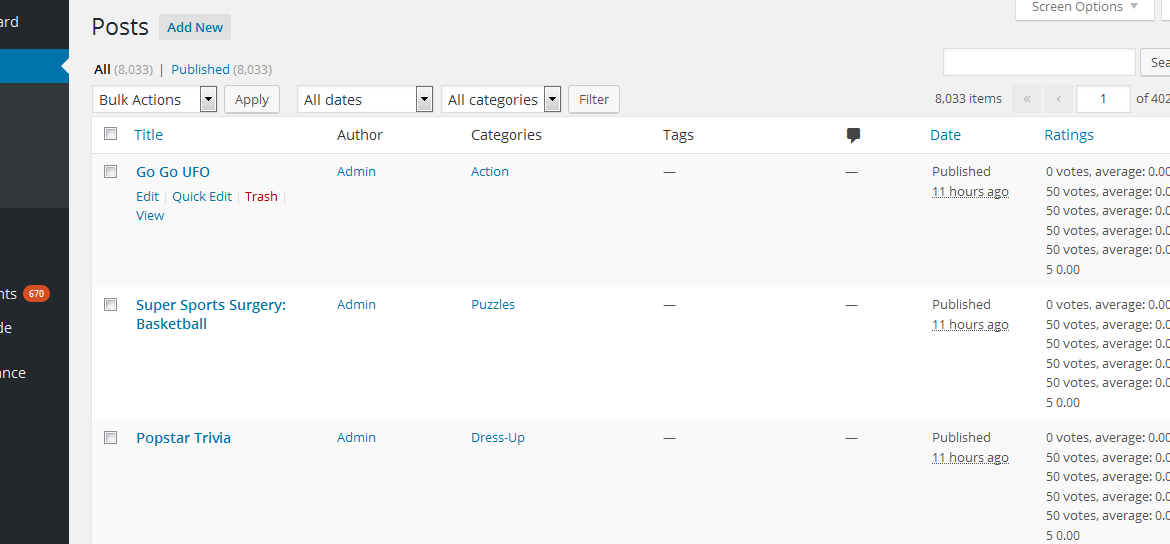Viewport: 1170px width, 544px height.
Task: Open Quick Edit for Go Go UFO
Action: [x=202, y=196]
